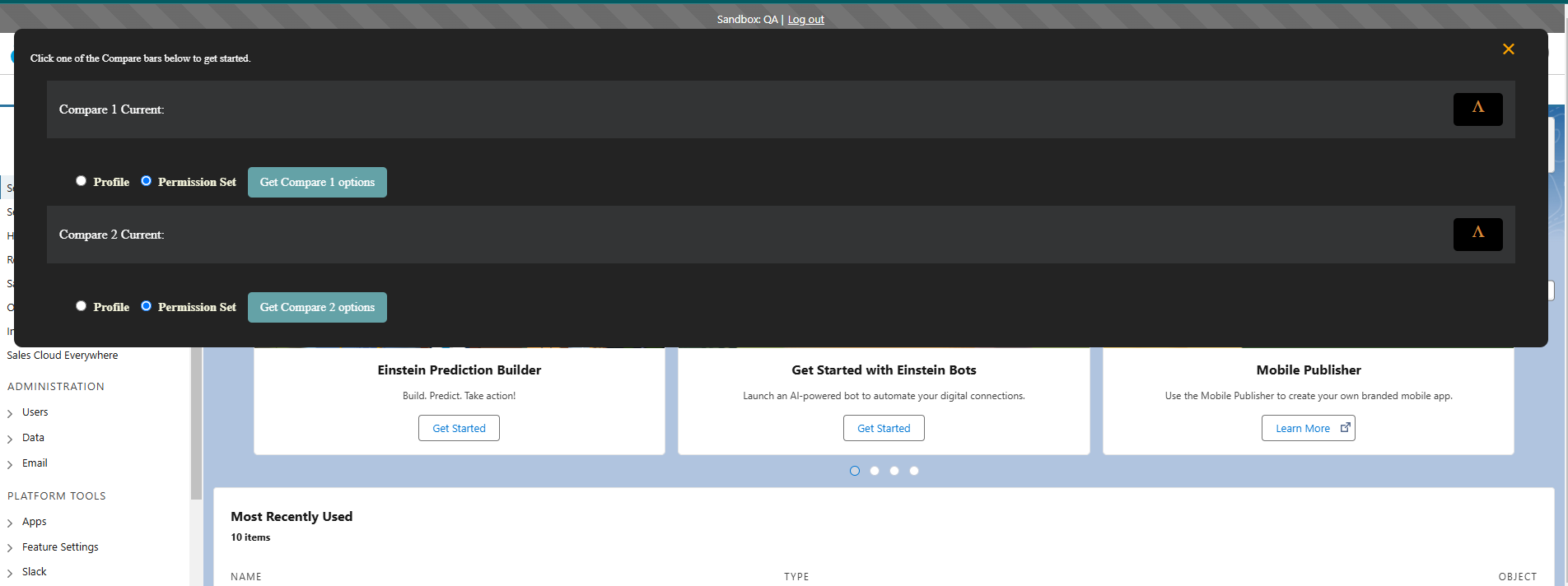Select Profile radio for Compare 1
The height and width of the screenshot is (586, 1568).
click(x=81, y=181)
